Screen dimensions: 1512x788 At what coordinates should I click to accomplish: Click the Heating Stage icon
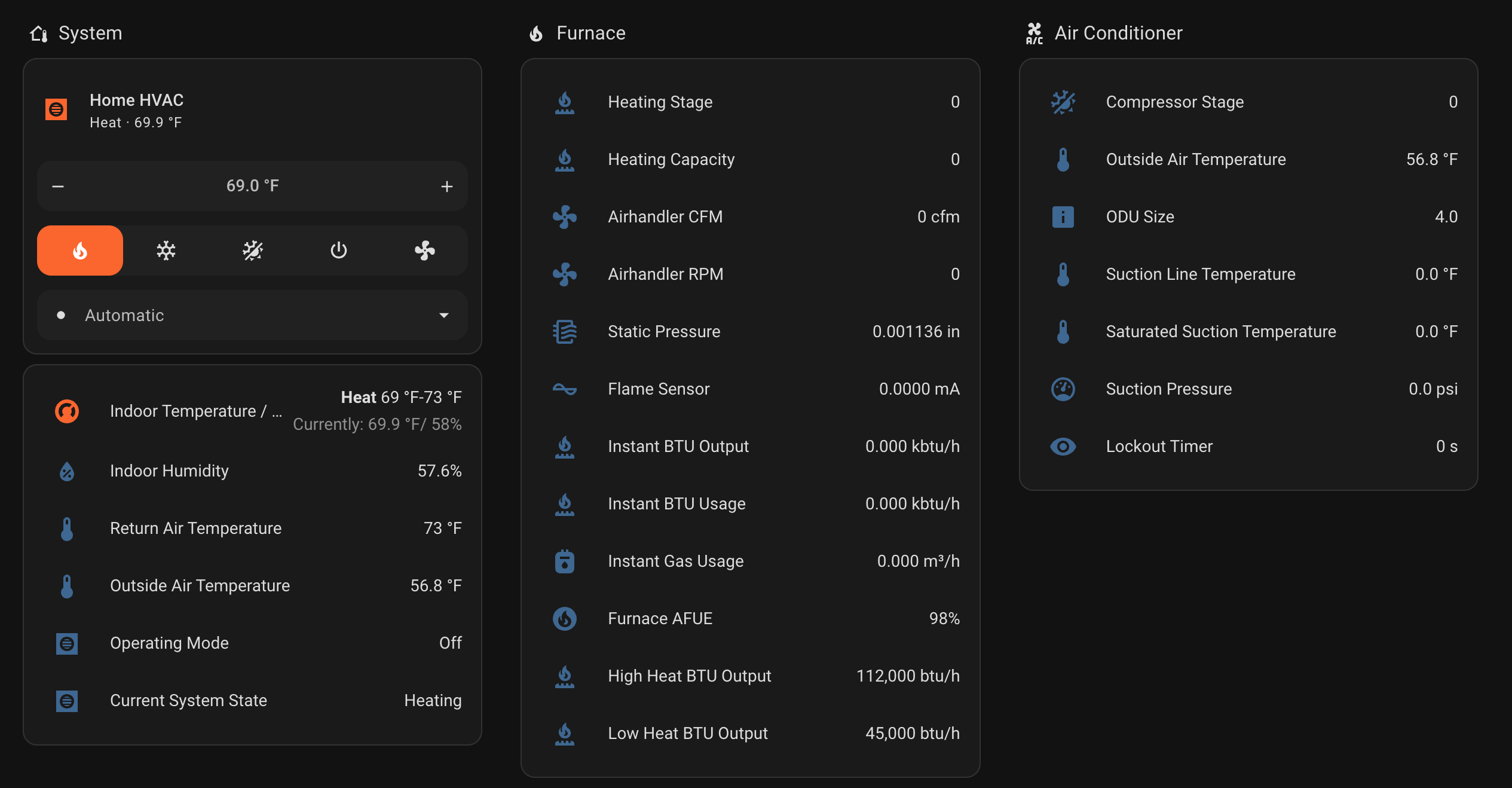click(565, 102)
